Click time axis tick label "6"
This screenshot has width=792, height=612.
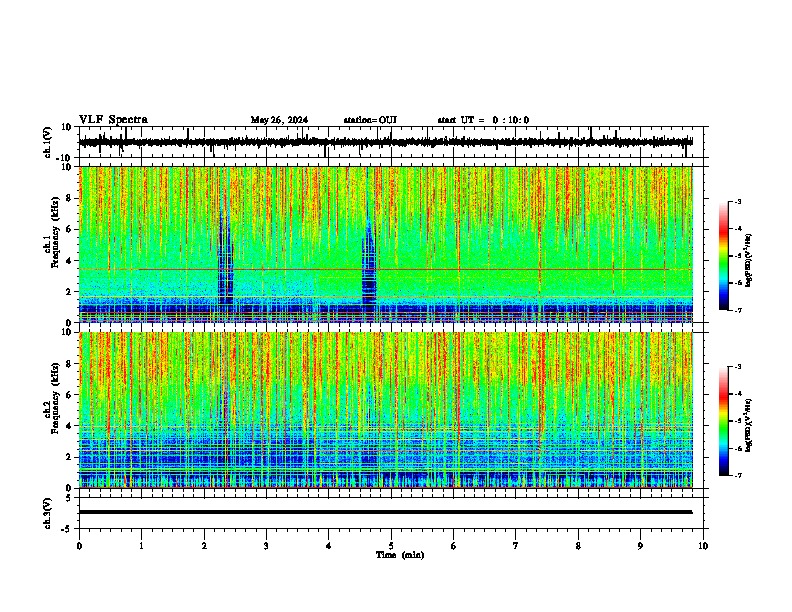point(453,546)
